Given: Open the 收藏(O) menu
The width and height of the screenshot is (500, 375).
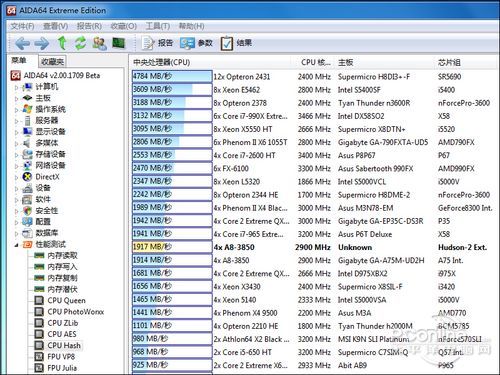Looking at the screenshot, I should (x=124, y=26).
